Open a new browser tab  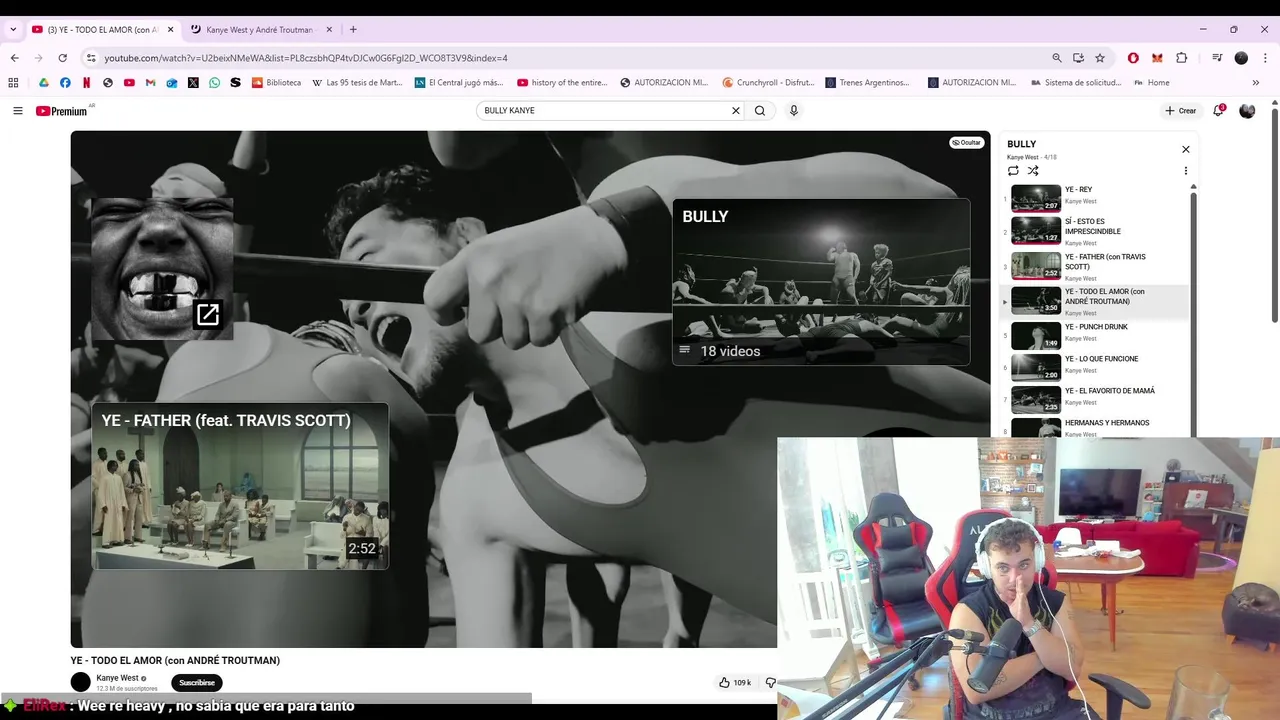click(x=353, y=30)
